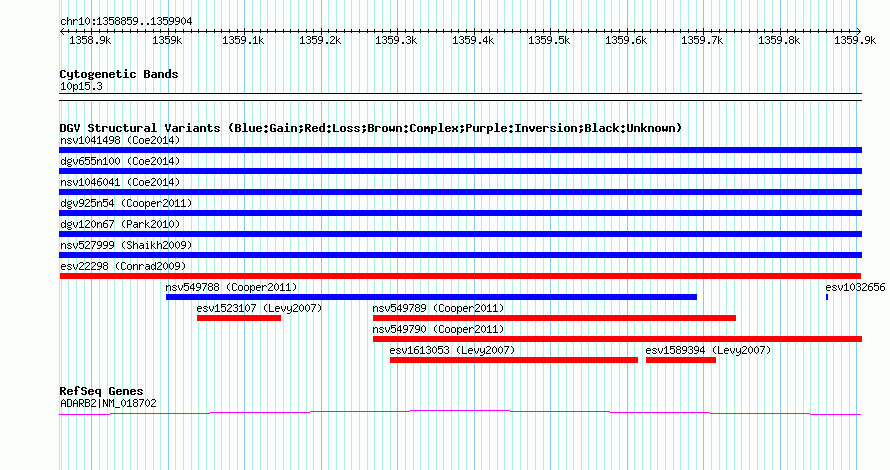Image resolution: width=890 pixels, height=470 pixels.
Task: Open the esv1523107 (Levy2007) red bar
Action: pyautogui.click(x=239, y=318)
